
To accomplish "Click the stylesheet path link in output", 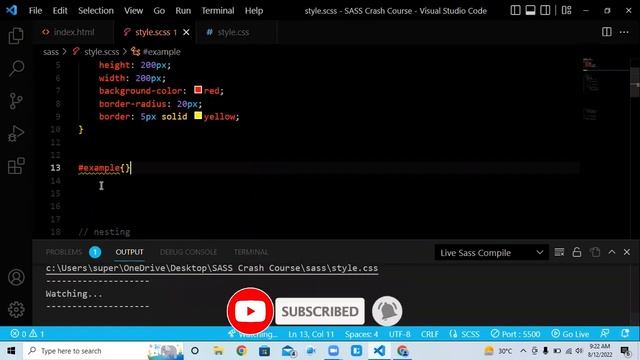I will pyautogui.click(x=212, y=268).
